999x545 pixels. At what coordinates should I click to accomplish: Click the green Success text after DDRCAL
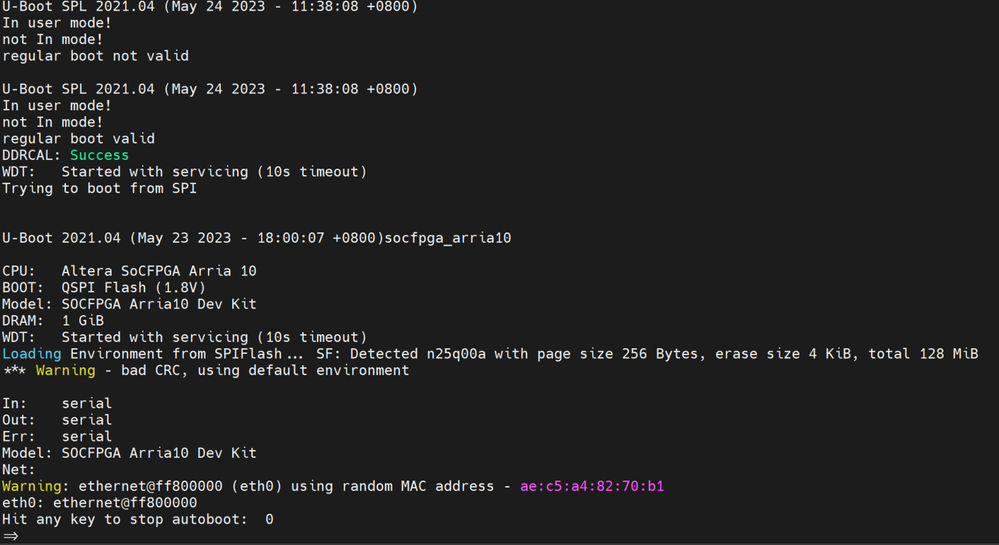click(x=99, y=155)
